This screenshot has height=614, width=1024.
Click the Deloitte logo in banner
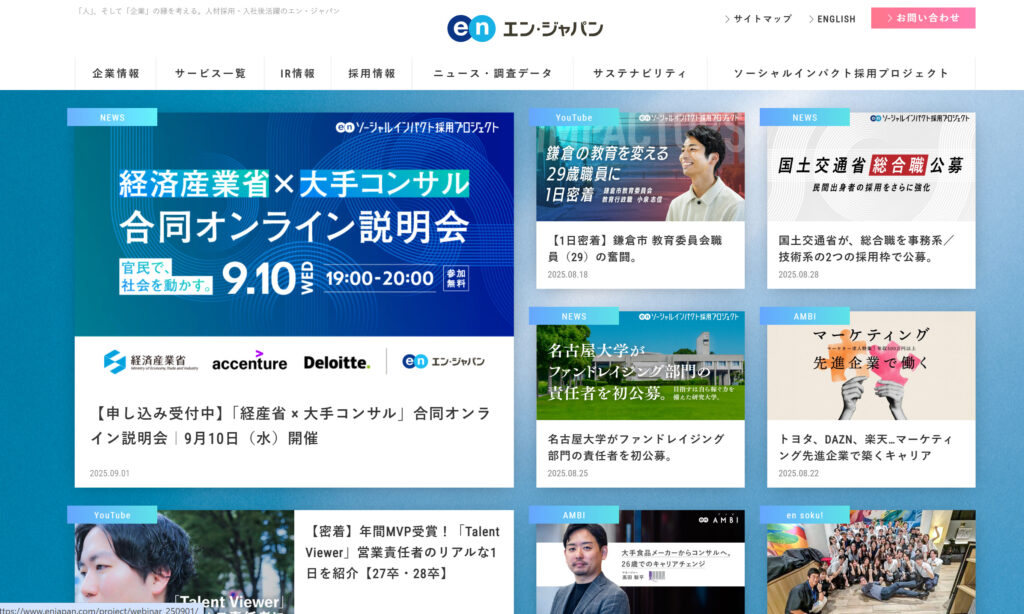coord(336,362)
